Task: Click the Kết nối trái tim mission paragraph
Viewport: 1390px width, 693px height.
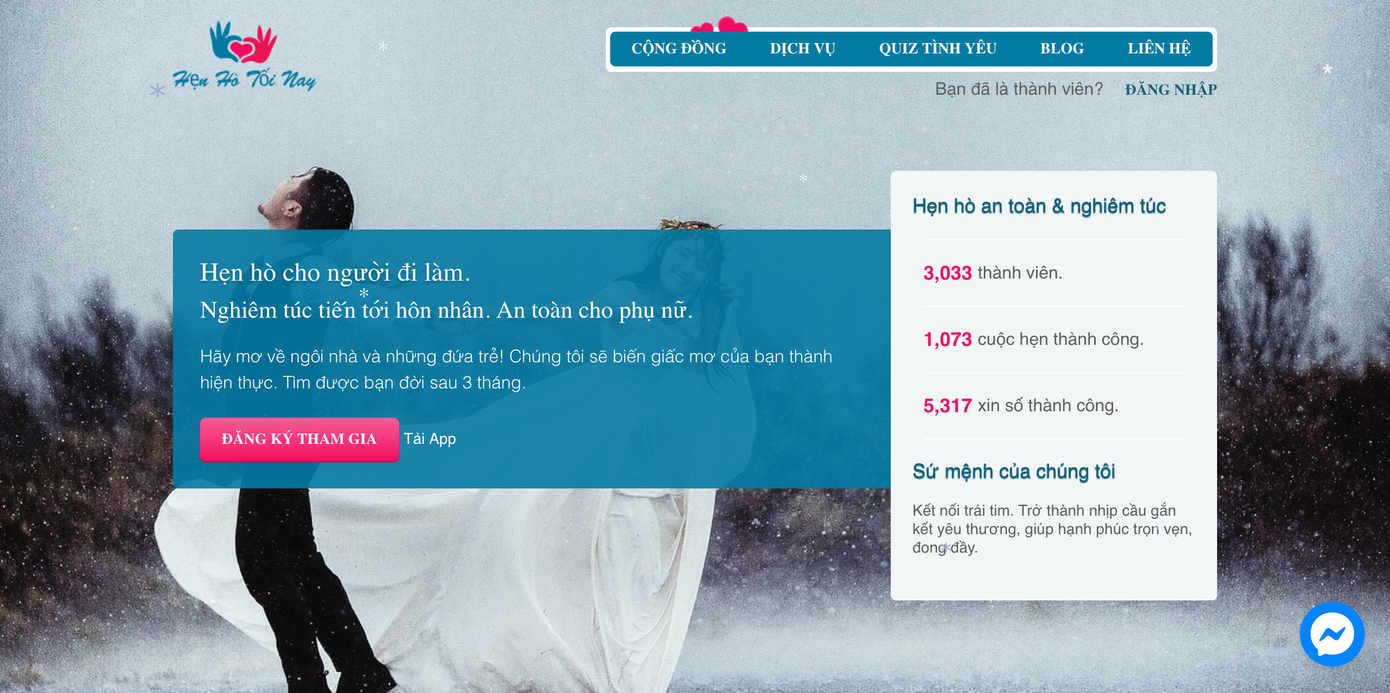Action: (x=1052, y=529)
